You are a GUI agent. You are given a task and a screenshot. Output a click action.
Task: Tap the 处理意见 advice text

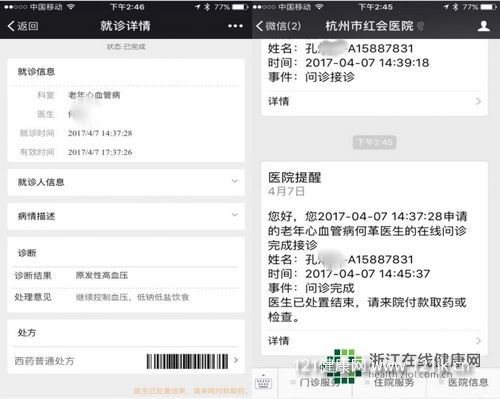[x=132, y=297]
